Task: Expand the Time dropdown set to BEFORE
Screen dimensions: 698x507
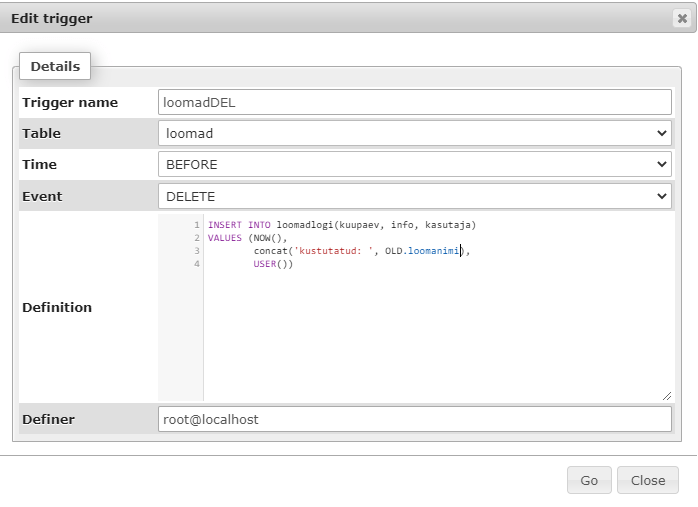Action: coord(414,164)
